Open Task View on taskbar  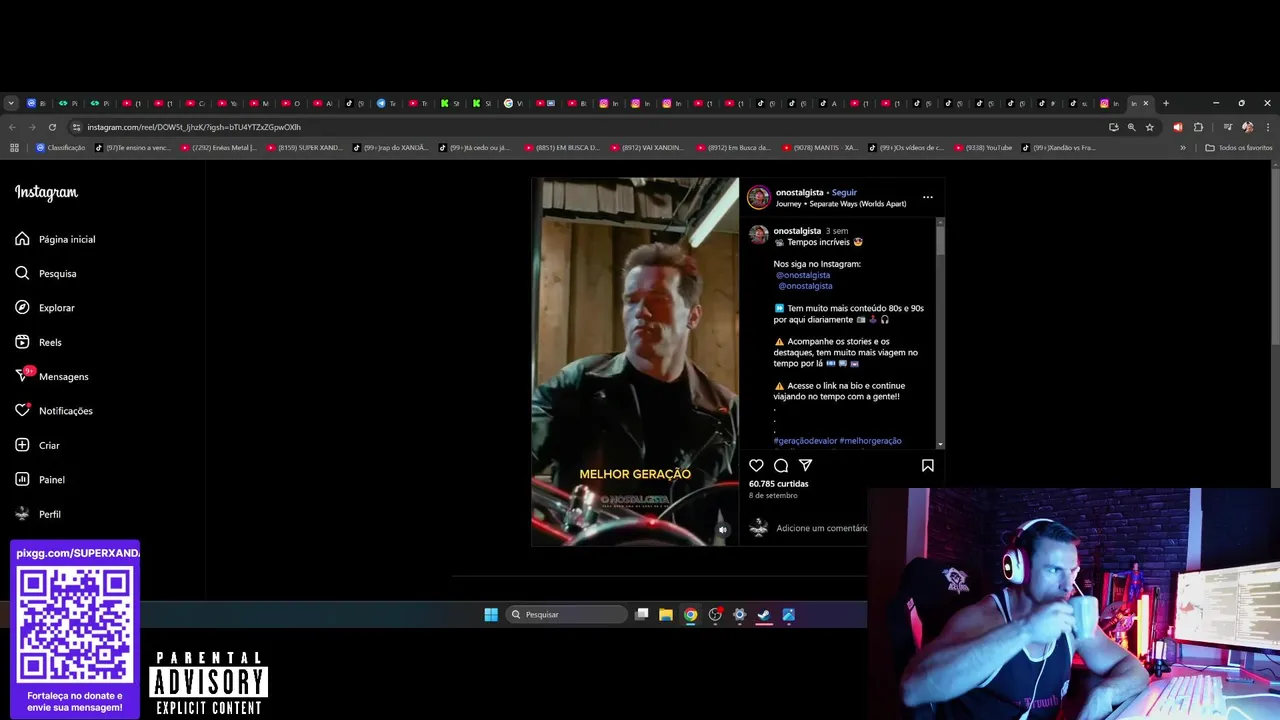coord(642,615)
